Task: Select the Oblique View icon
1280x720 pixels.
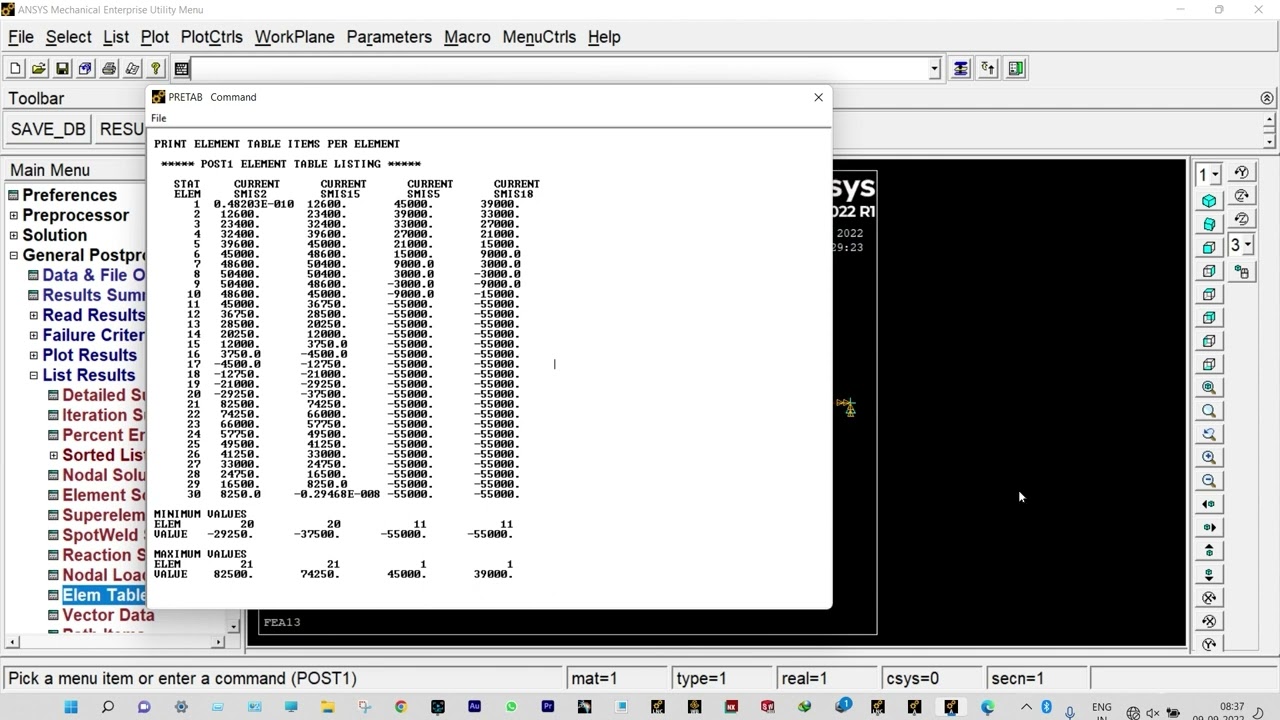Action: click(x=1209, y=224)
